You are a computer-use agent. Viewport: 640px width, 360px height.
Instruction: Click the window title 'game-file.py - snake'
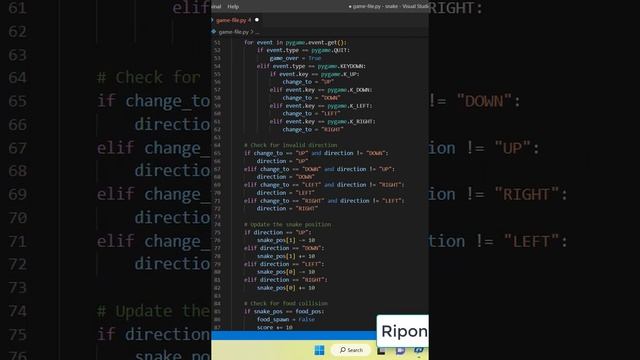[375, 7]
